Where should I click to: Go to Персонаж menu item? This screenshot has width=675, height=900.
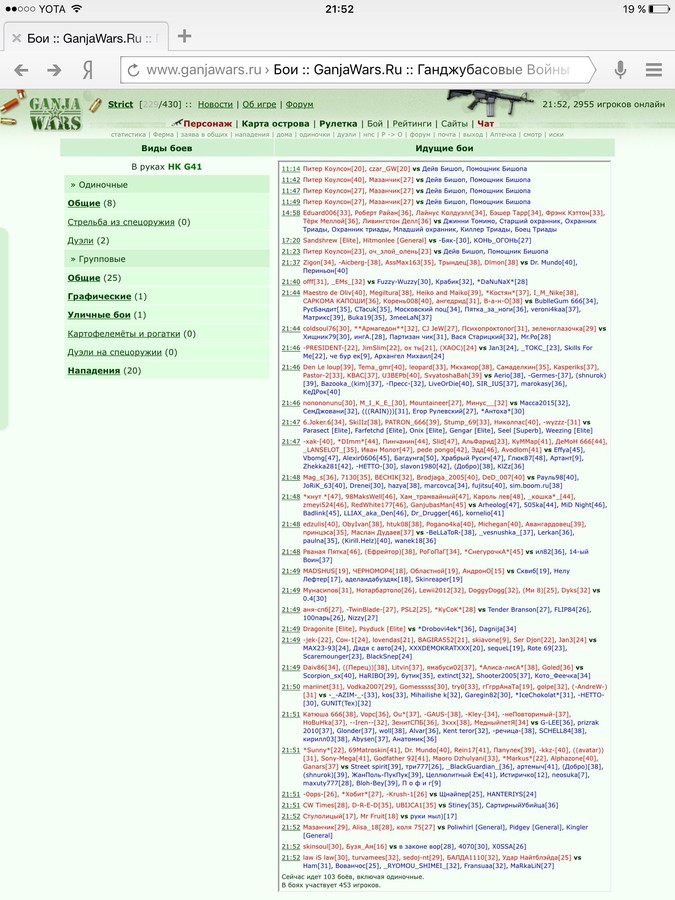208,123
